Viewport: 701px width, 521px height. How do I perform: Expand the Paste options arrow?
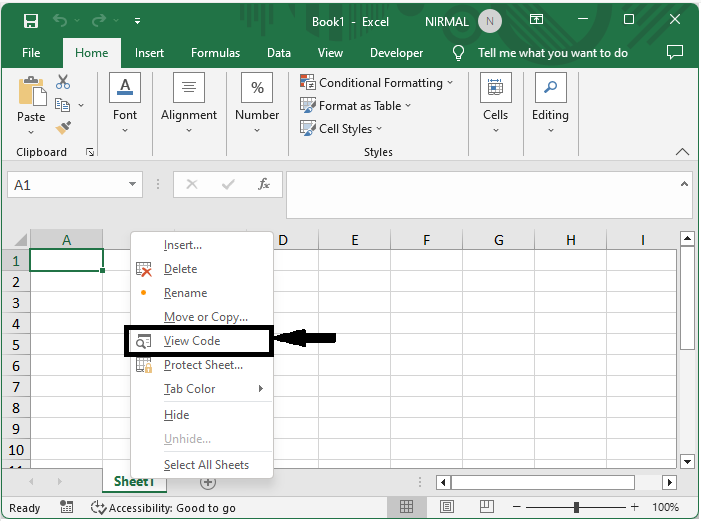coord(31,132)
